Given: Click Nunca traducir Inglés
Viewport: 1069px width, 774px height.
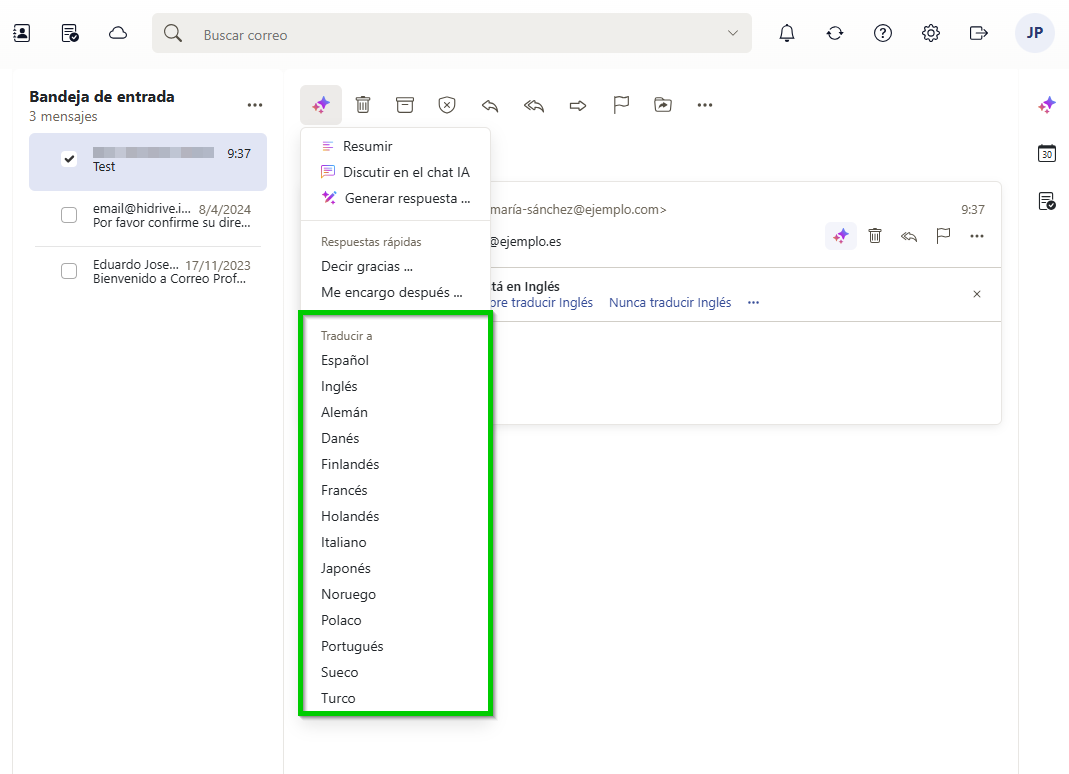Looking at the screenshot, I should (670, 302).
